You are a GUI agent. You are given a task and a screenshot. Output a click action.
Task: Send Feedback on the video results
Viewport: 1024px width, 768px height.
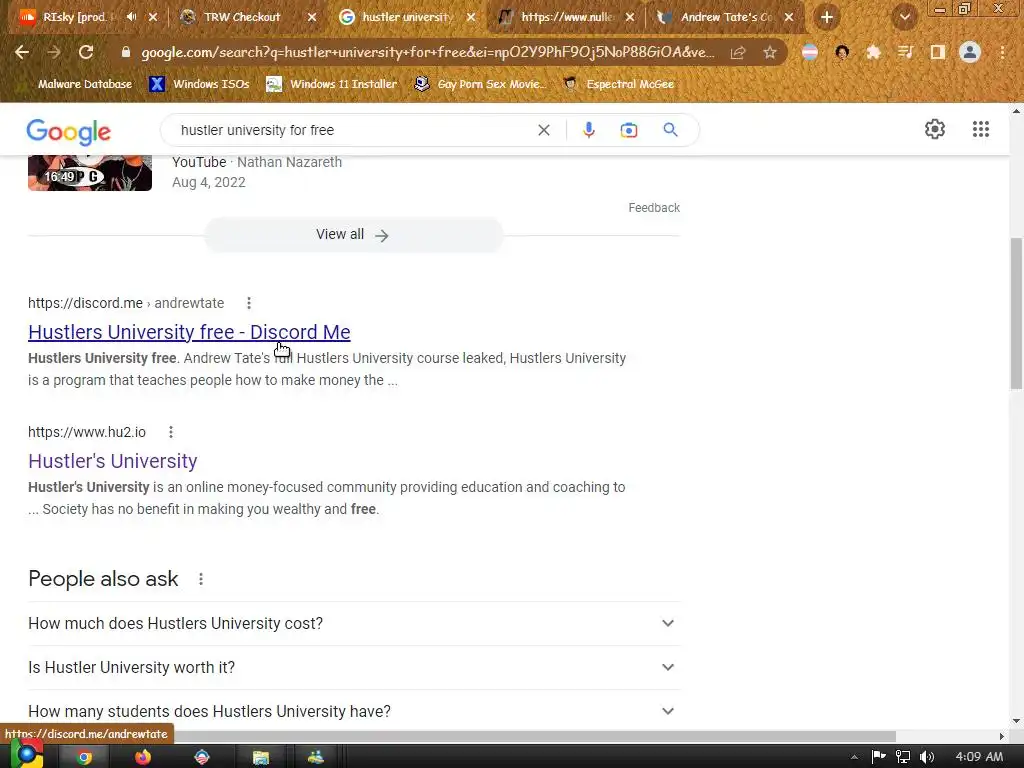(654, 208)
